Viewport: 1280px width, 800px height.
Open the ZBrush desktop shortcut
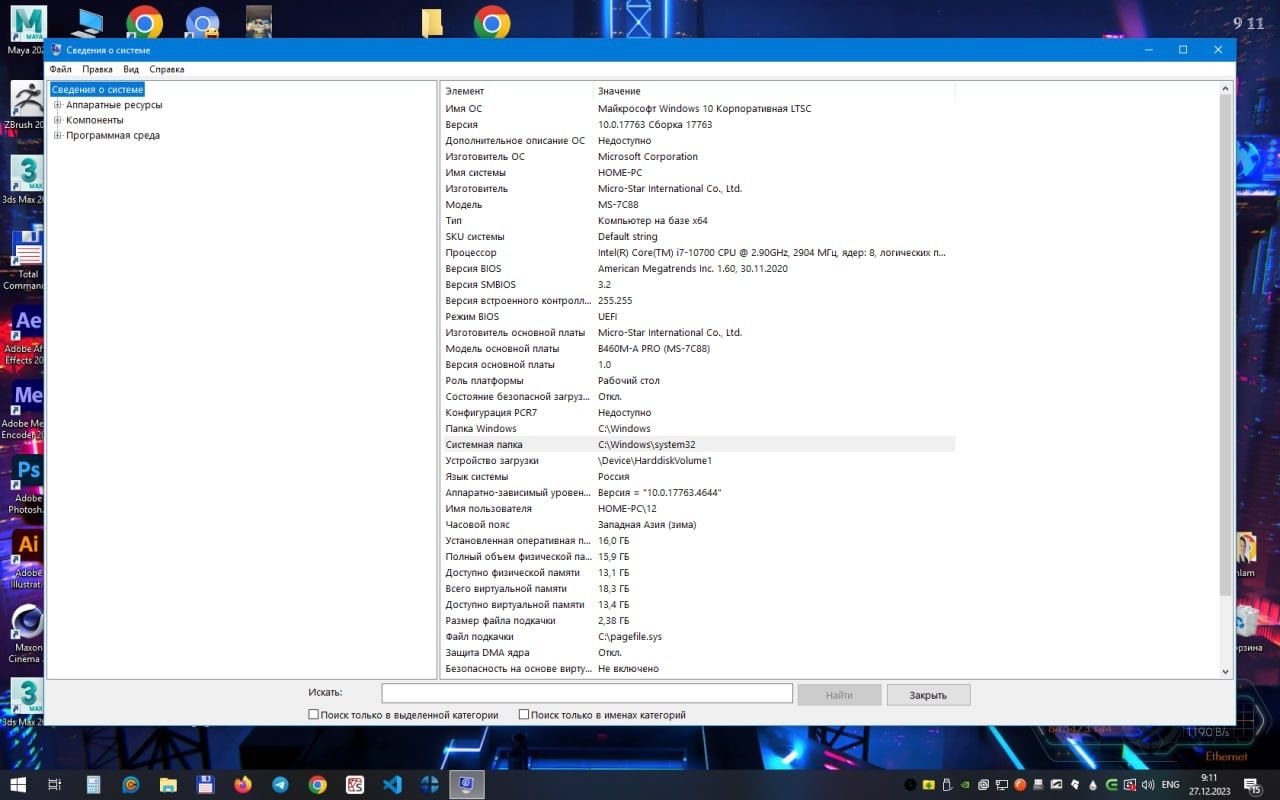click(x=26, y=105)
